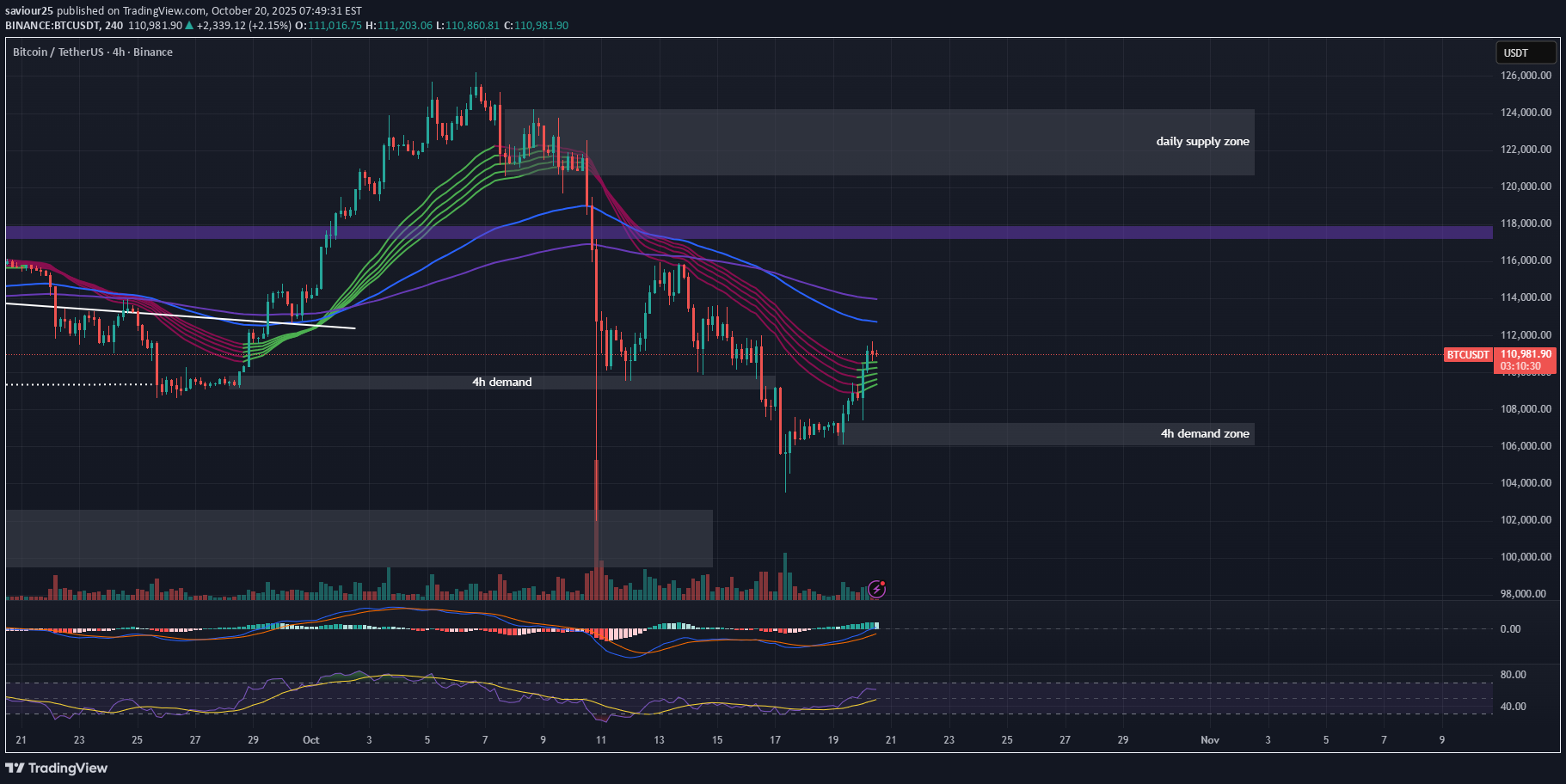Viewport: 1566px width, 784px height.
Task: Click the BTCUSDT label on the price axis
Action: coord(1468,355)
